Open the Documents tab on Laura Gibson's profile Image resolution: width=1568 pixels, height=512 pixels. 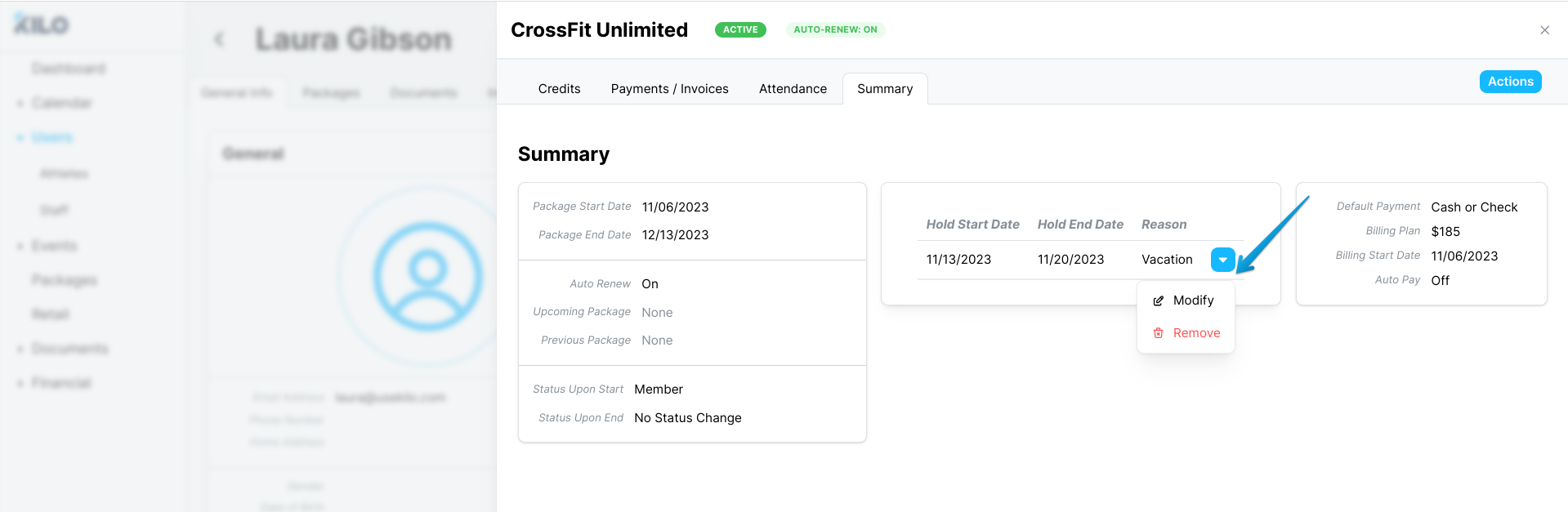tap(423, 93)
